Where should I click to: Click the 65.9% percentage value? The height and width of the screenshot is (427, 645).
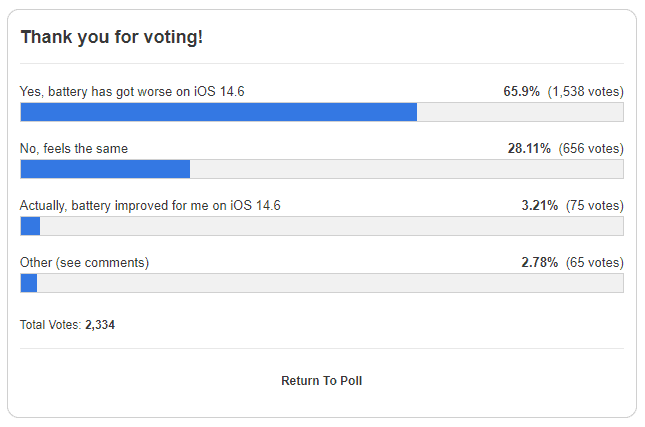point(521,91)
